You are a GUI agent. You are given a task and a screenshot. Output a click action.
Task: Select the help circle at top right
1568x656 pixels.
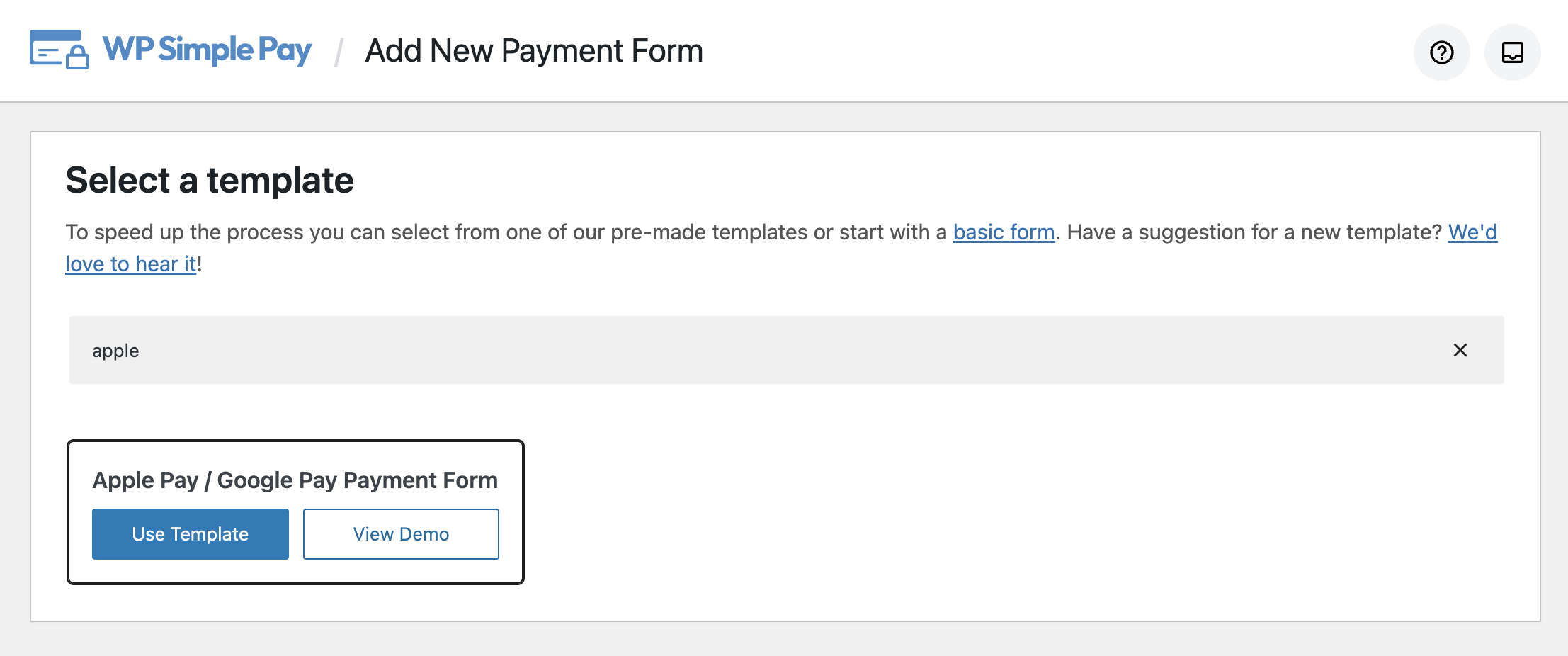pos(1442,52)
